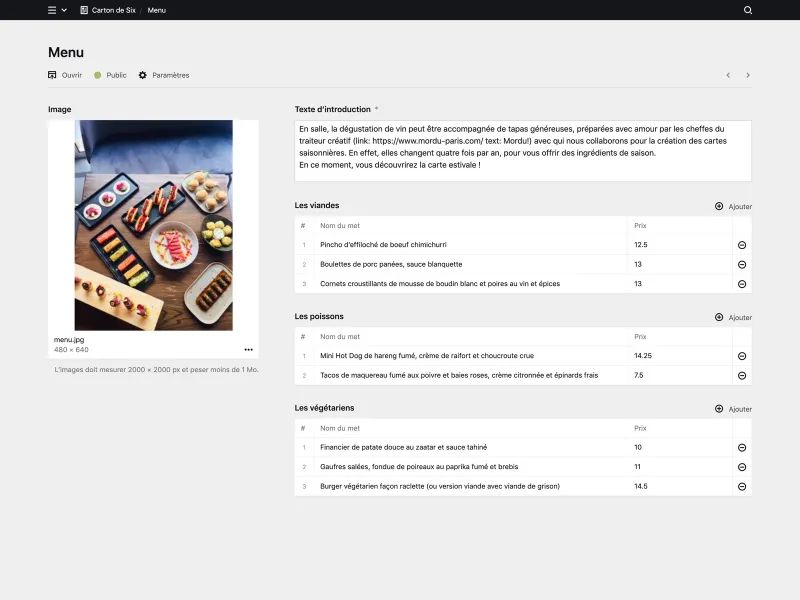This screenshot has height=600, width=800.
Task: Click the Ajouter button for Les végétariens
Action: pyautogui.click(x=733, y=408)
